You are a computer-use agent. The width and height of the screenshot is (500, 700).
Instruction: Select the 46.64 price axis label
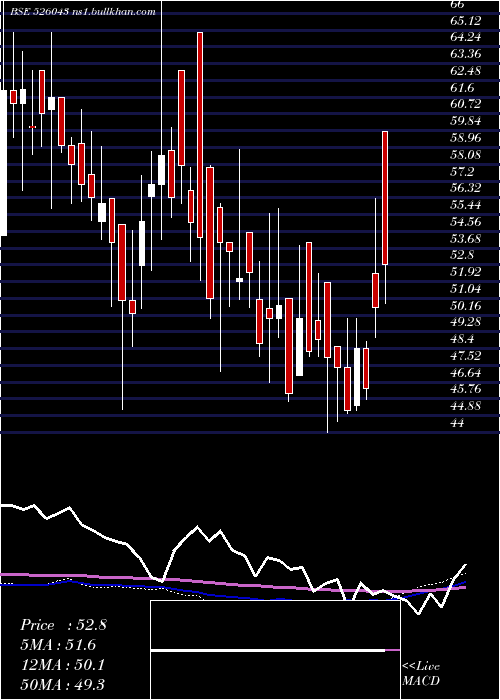click(x=466, y=372)
